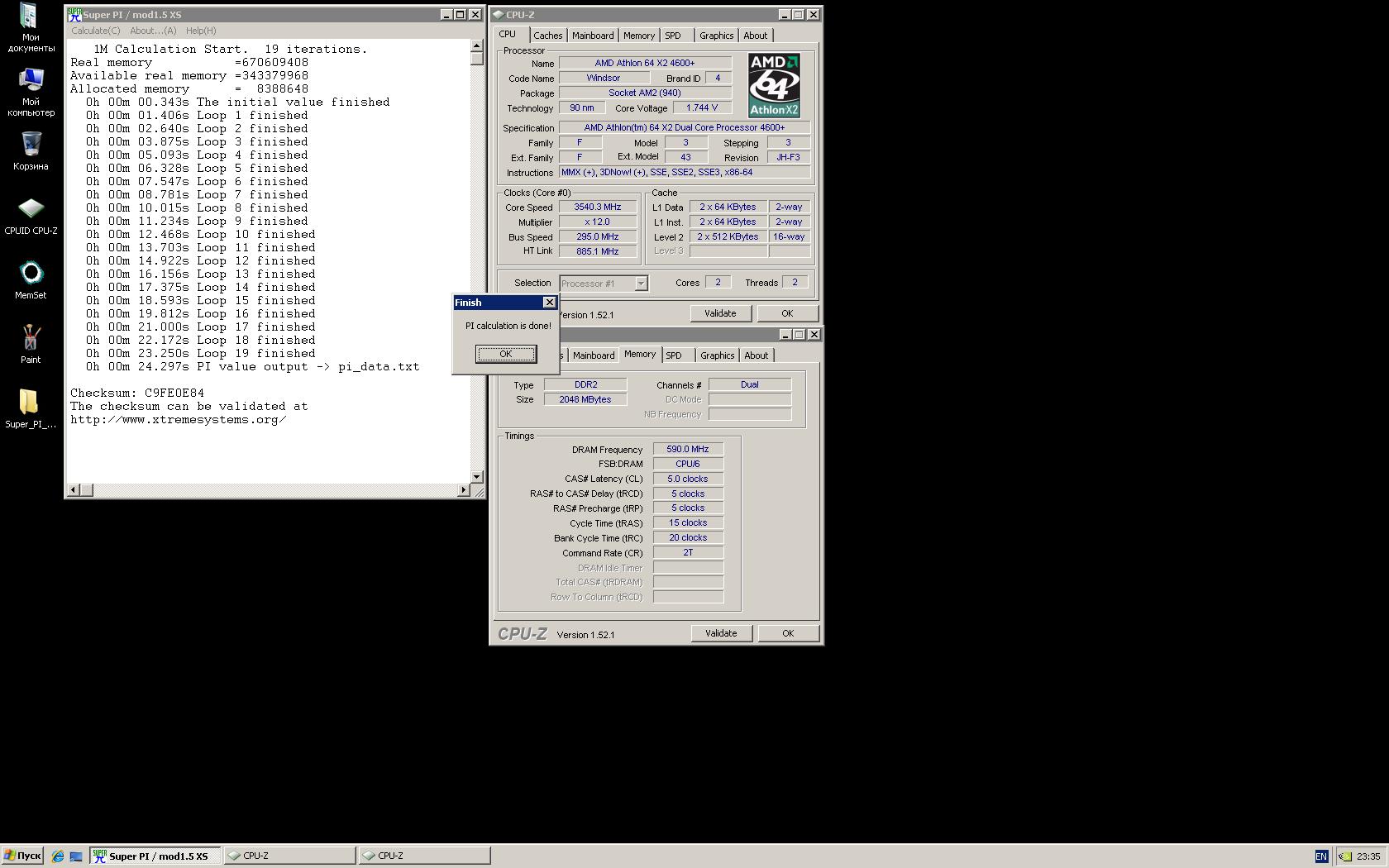Click the memory Size value 2048 MBytes
This screenshot has width=1389, height=868.
tap(585, 399)
